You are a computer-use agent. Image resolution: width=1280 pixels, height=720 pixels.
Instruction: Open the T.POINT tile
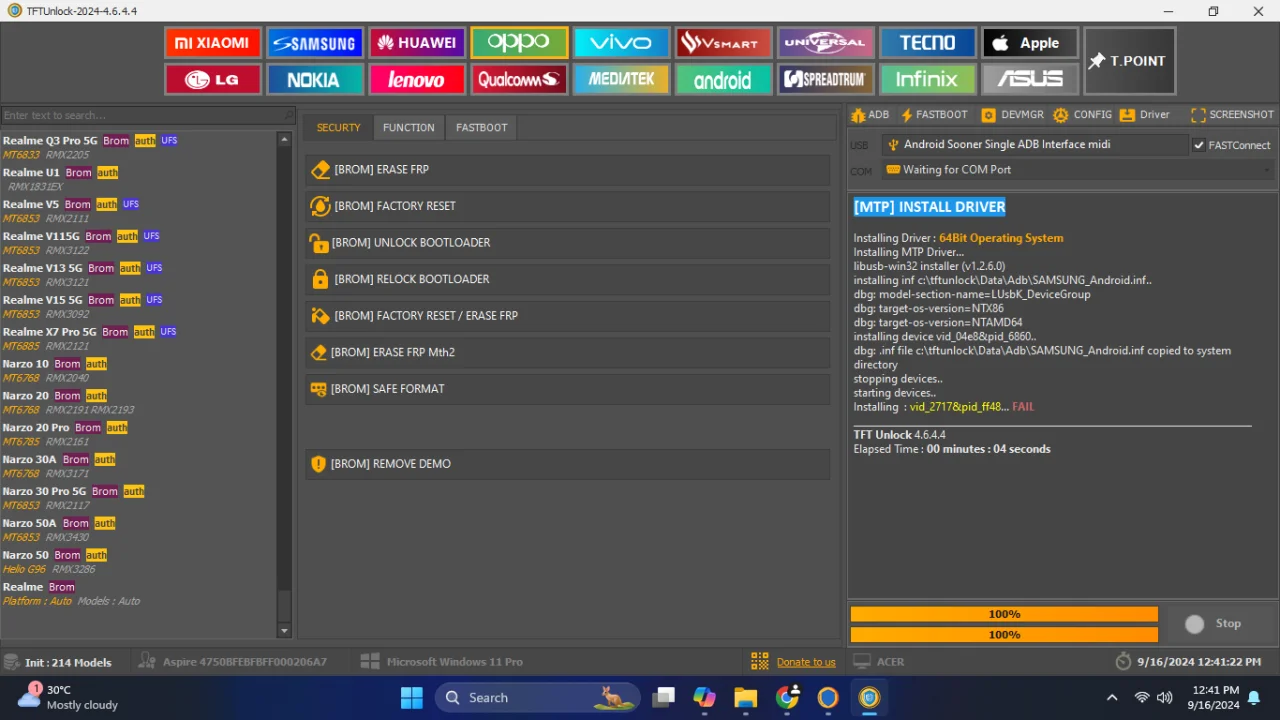1130,61
